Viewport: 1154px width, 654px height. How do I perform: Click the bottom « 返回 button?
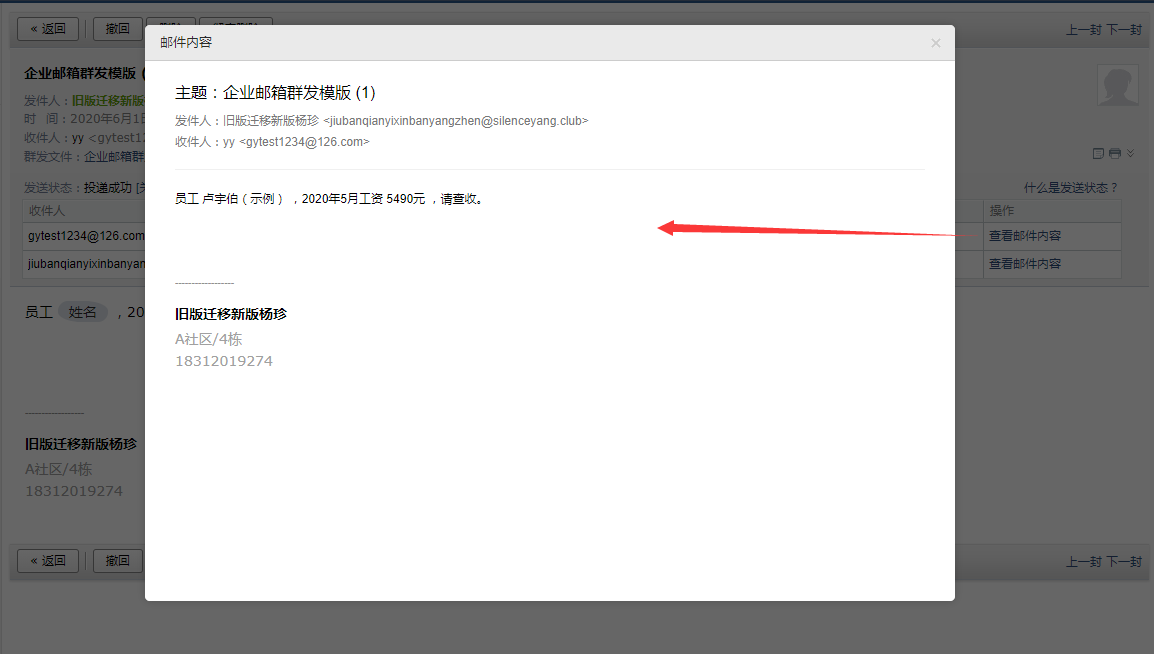click(x=48, y=561)
